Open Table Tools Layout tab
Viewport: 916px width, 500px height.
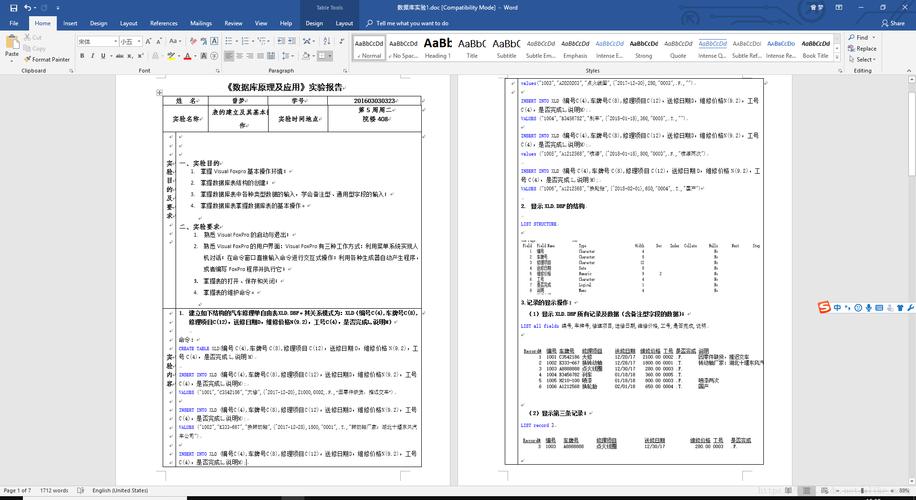pyautogui.click(x=344, y=23)
